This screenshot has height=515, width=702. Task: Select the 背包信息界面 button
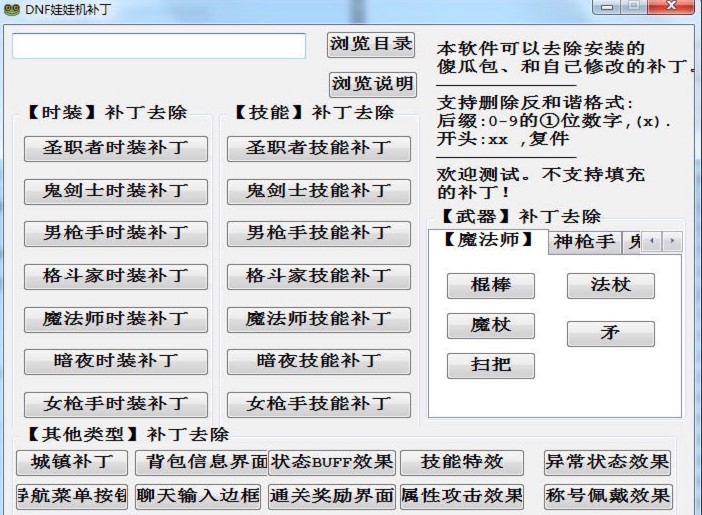tap(201, 463)
